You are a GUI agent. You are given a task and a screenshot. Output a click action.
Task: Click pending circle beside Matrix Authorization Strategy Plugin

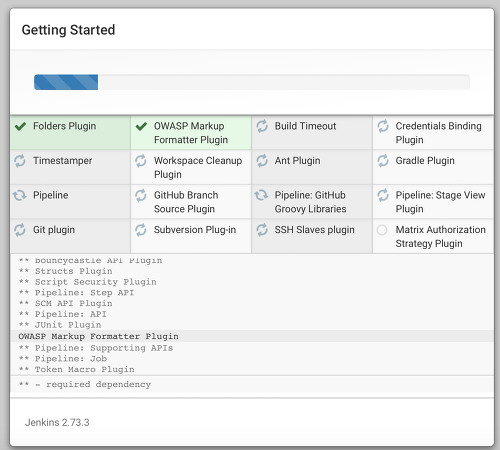pos(382,230)
